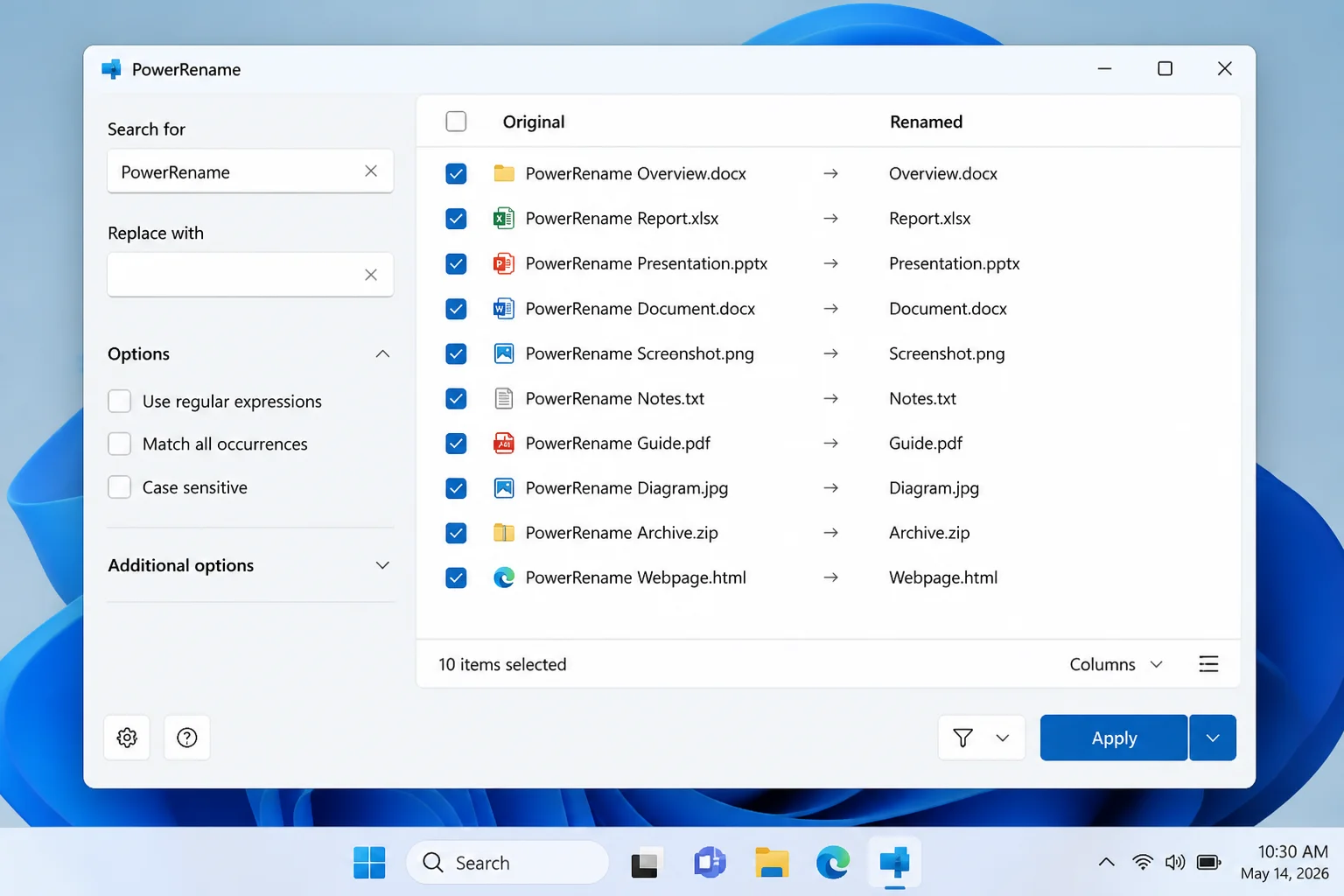Select renamed preview Presentation.pptx
The width and height of the screenshot is (1344, 896).
click(955, 263)
